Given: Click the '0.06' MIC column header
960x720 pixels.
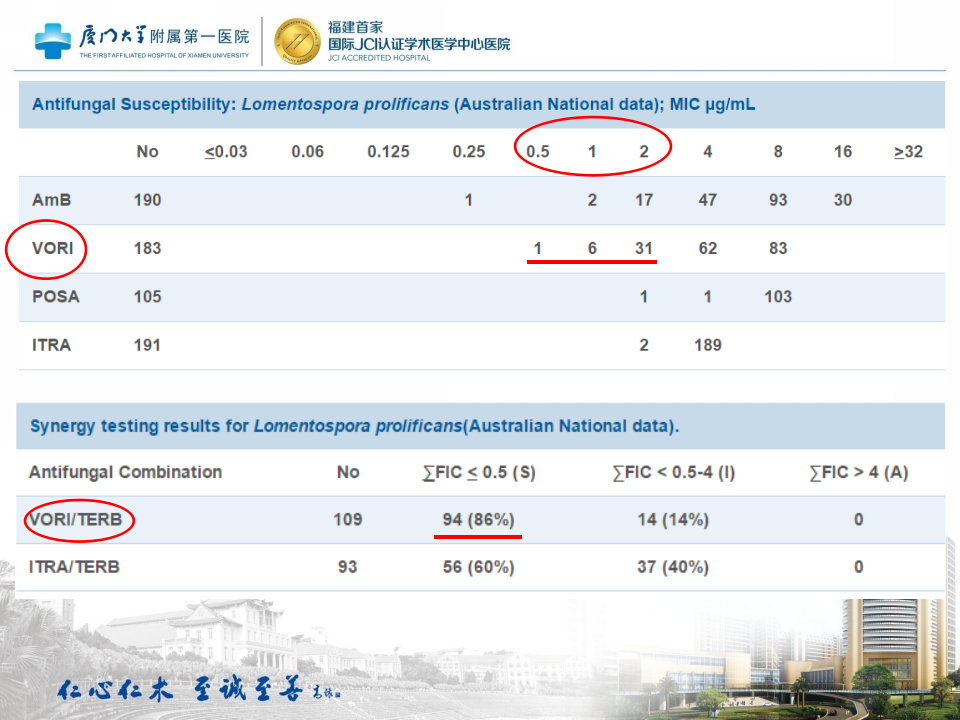Looking at the screenshot, I should [x=307, y=152].
